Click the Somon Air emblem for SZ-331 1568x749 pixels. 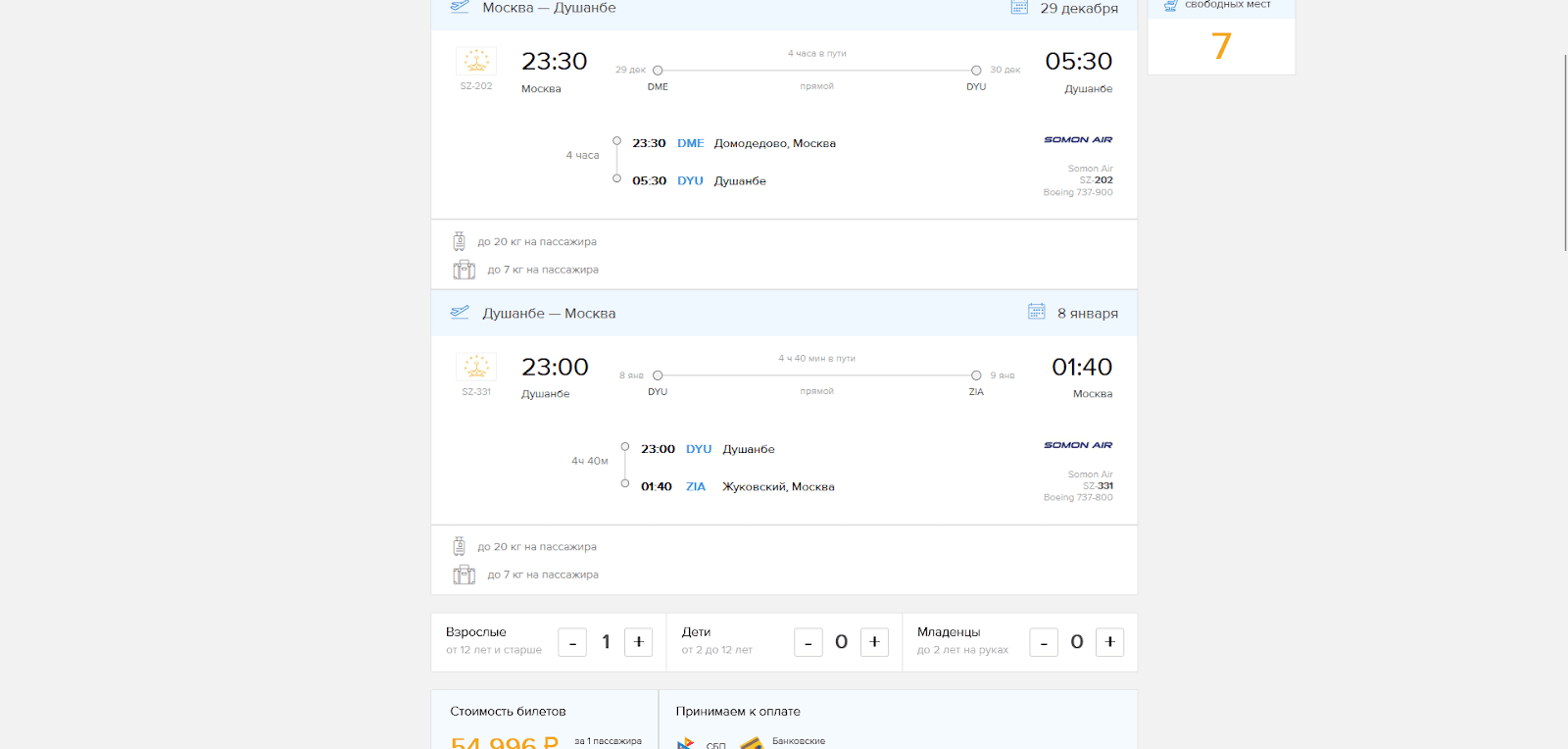[476, 367]
